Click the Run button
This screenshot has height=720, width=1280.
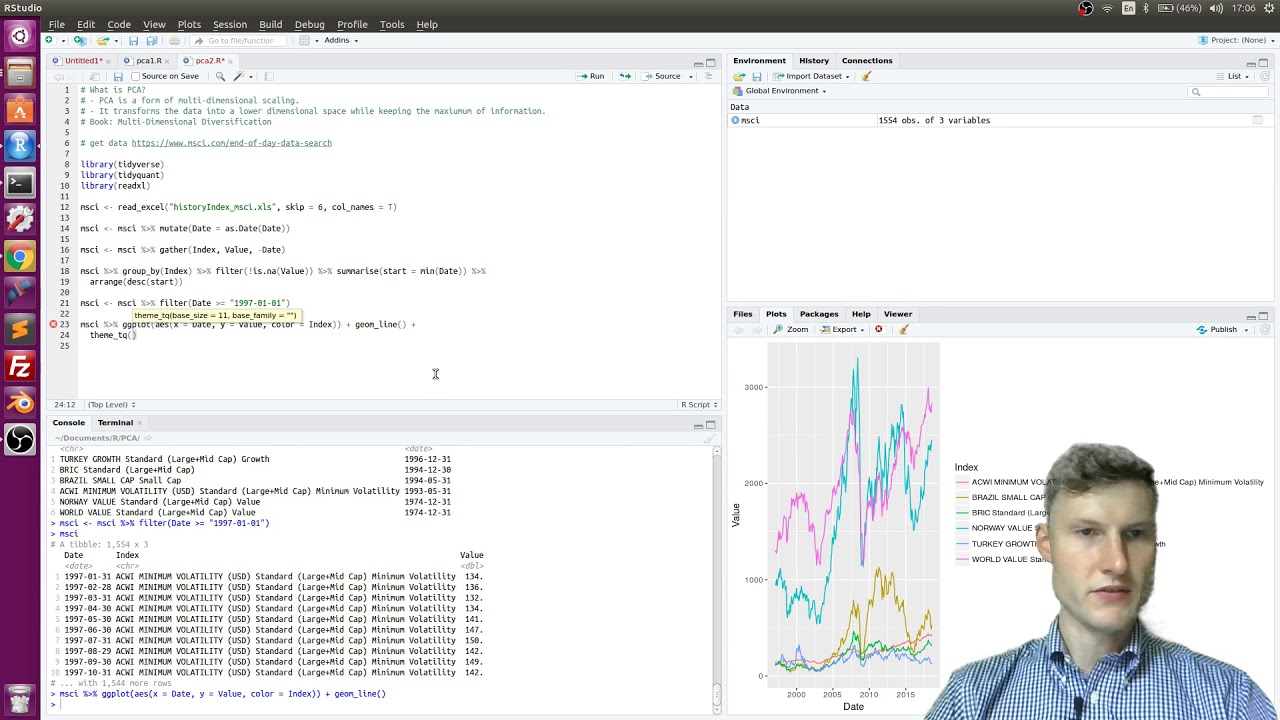[x=590, y=76]
